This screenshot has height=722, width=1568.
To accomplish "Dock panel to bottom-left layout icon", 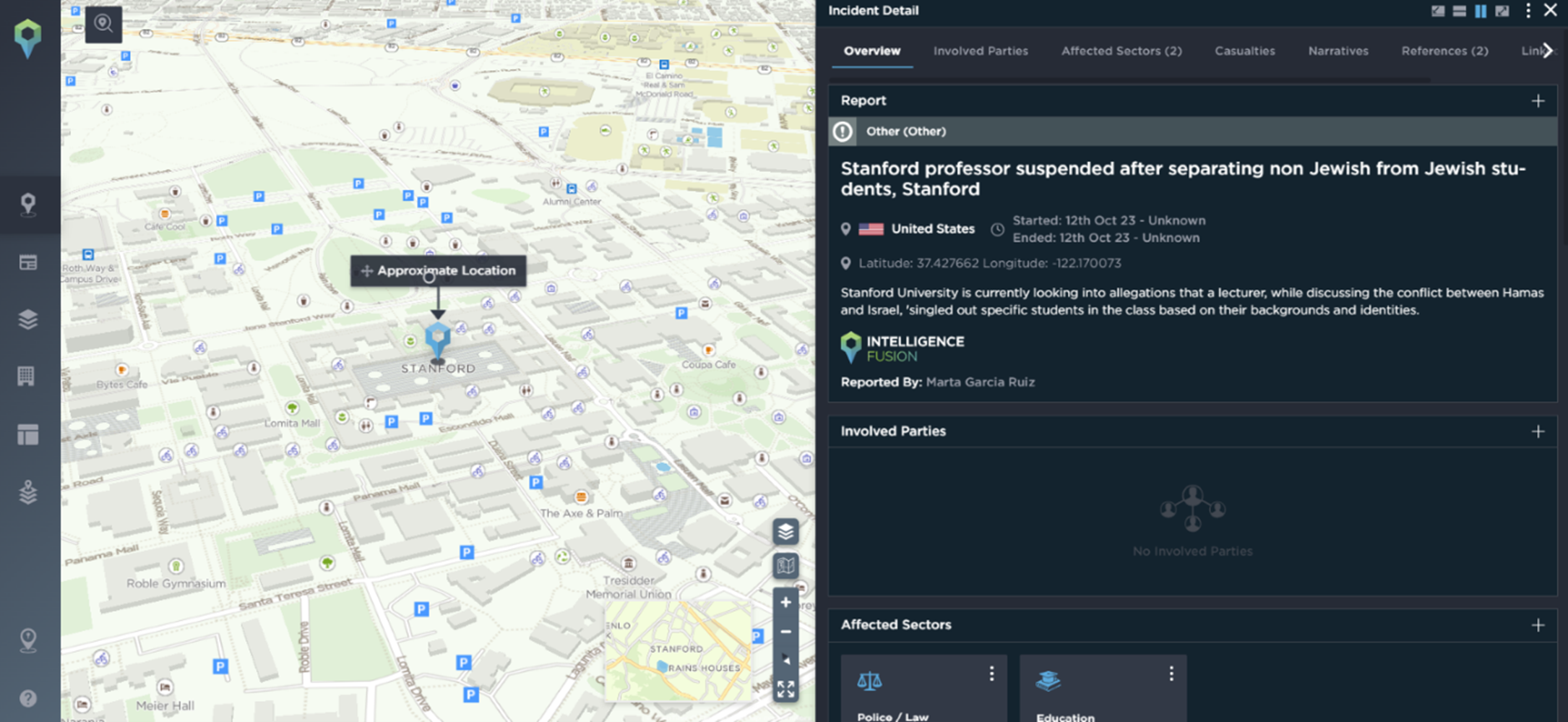I will pos(1438,11).
